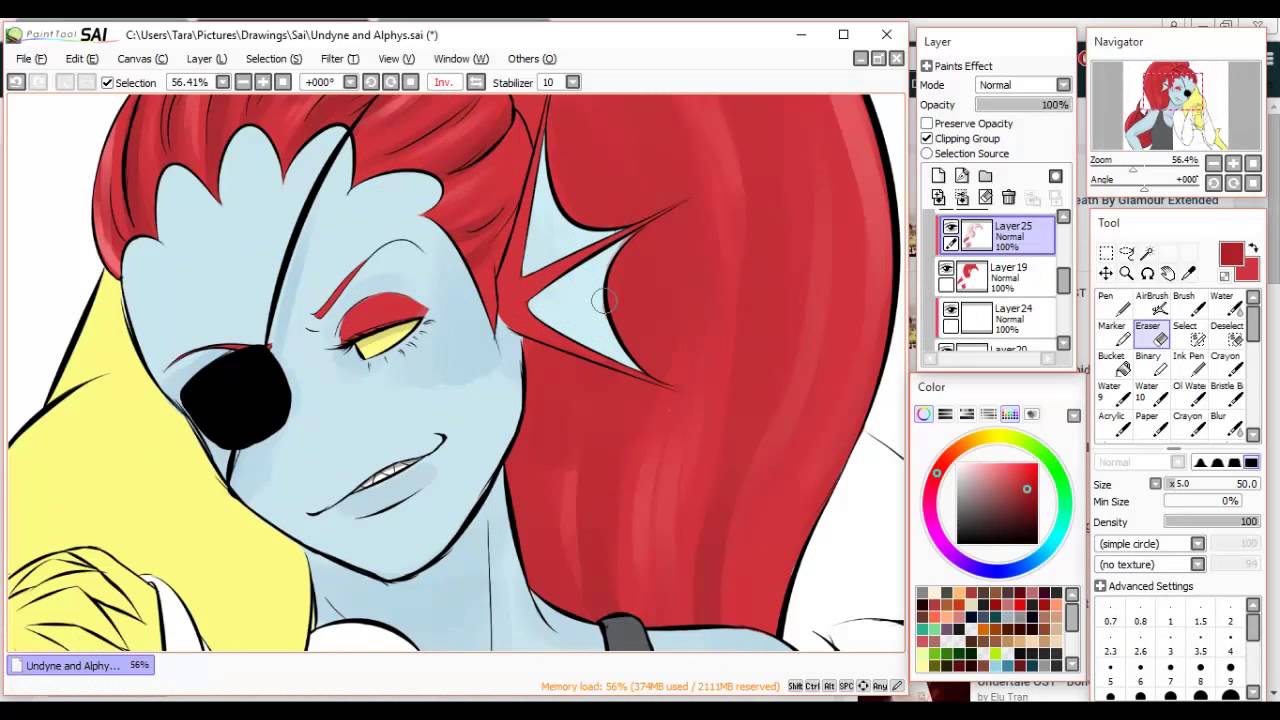The height and width of the screenshot is (720, 1280).
Task: Hide Layer19 with its eye icon
Action: (x=946, y=268)
